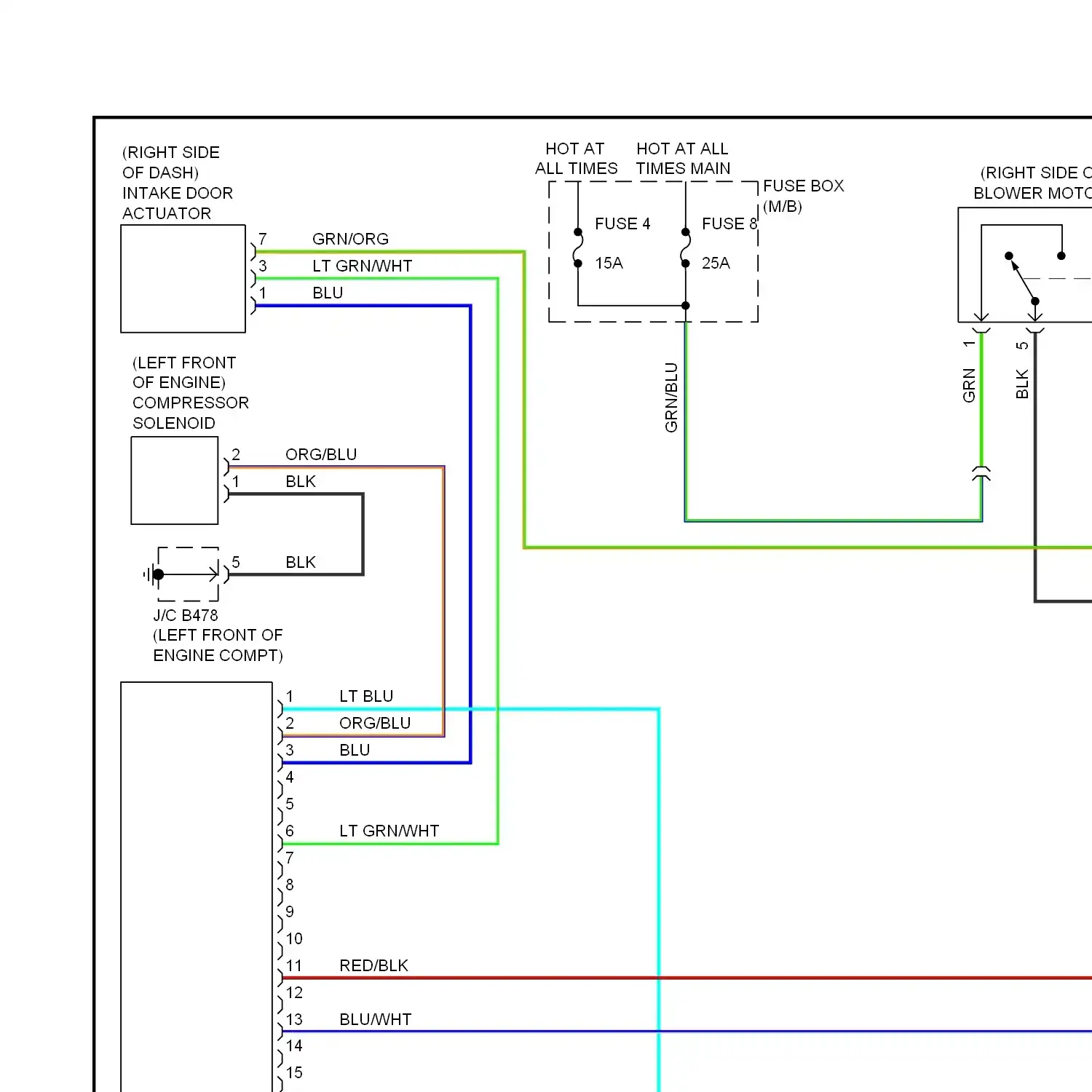
Task: Click the INTAKE DOOR ACTUATOR label
Action: (178, 203)
